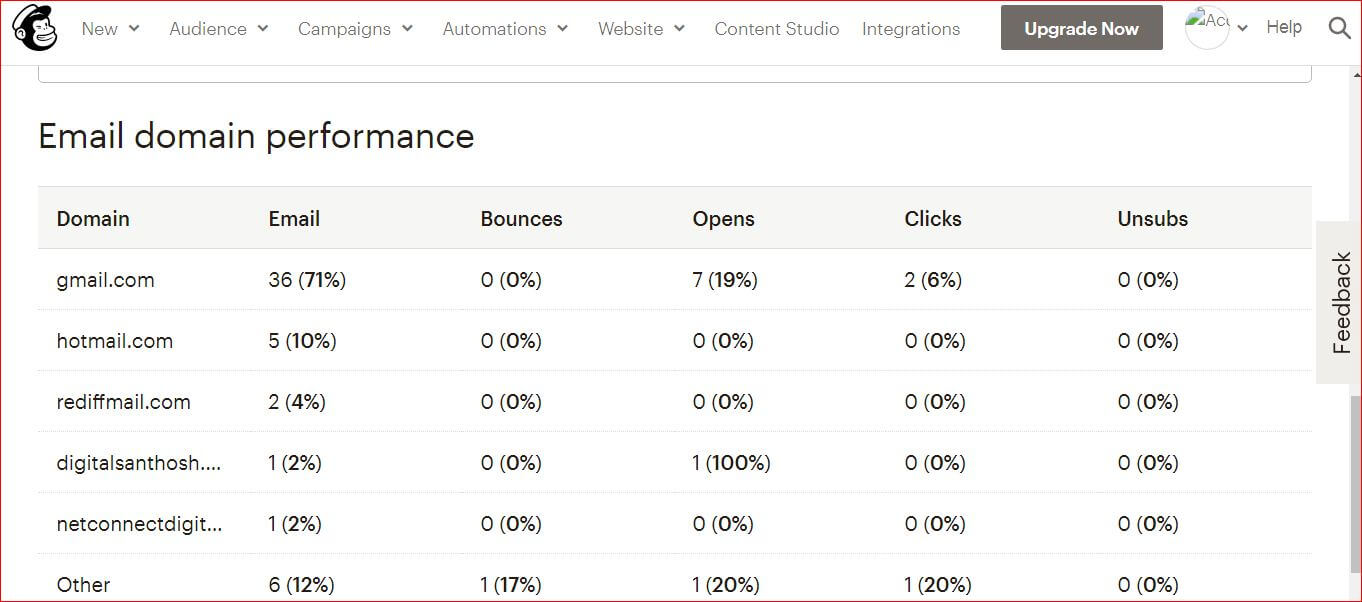Select the hotmail.com domain row
The image size is (1362, 602).
coord(675,341)
